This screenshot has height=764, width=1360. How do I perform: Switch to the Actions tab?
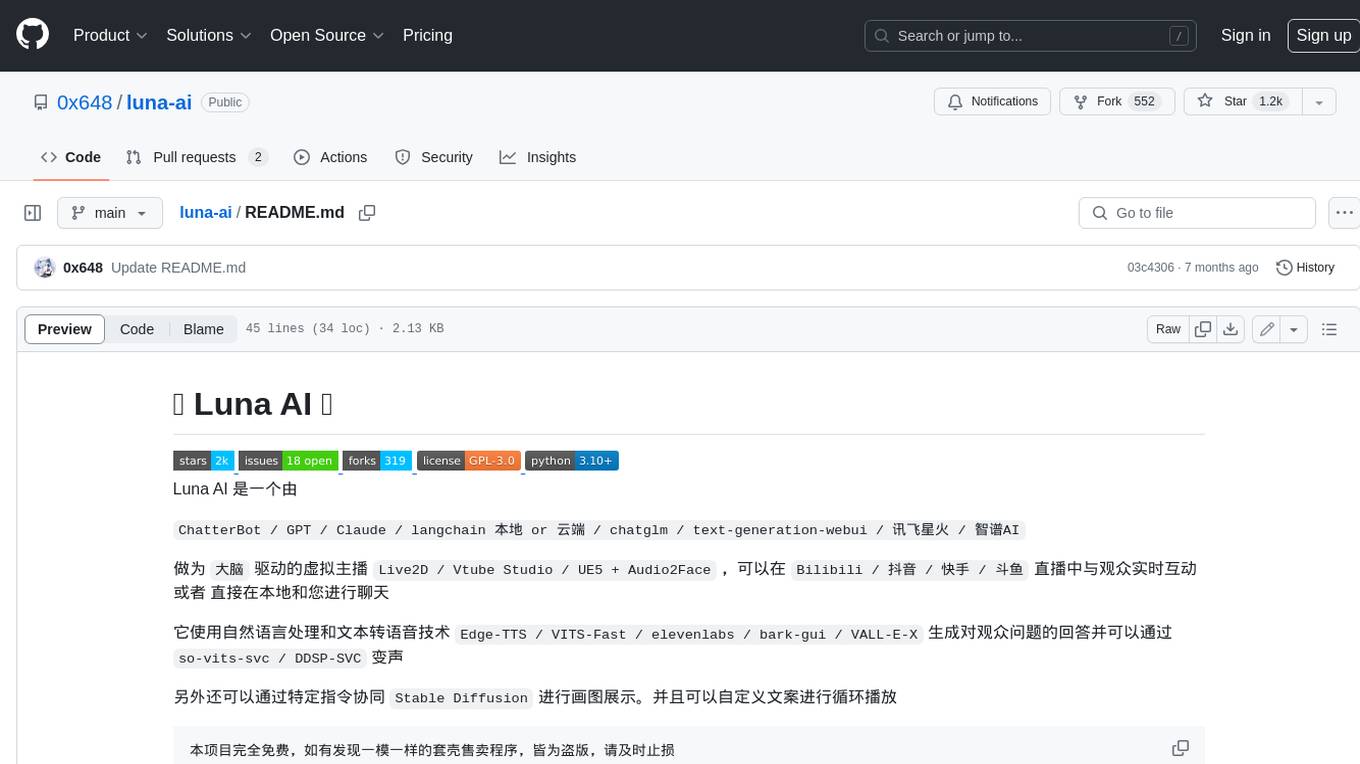coord(330,157)
